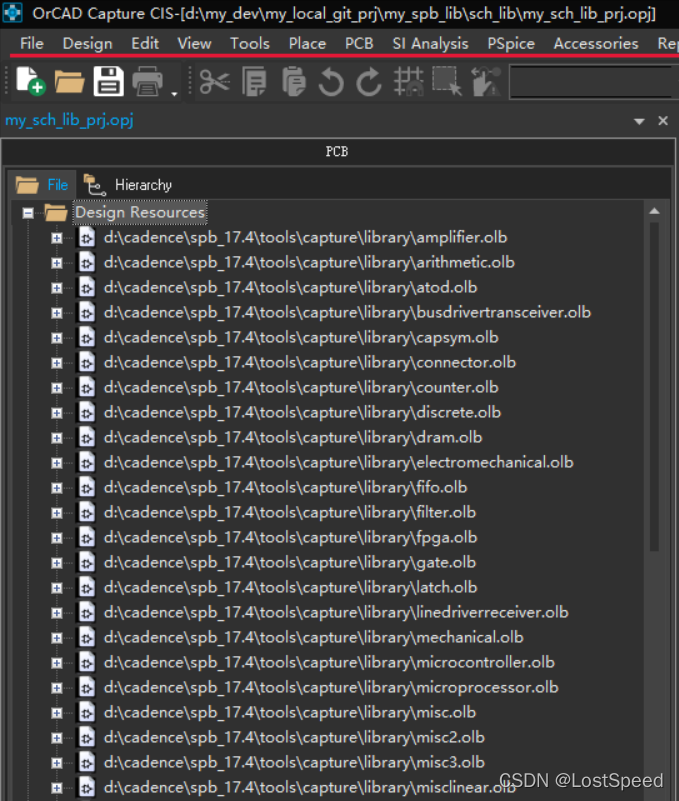Click the New document toolbar icon
The height and width of the screenshot is (801, 679).
pos(30,82)
